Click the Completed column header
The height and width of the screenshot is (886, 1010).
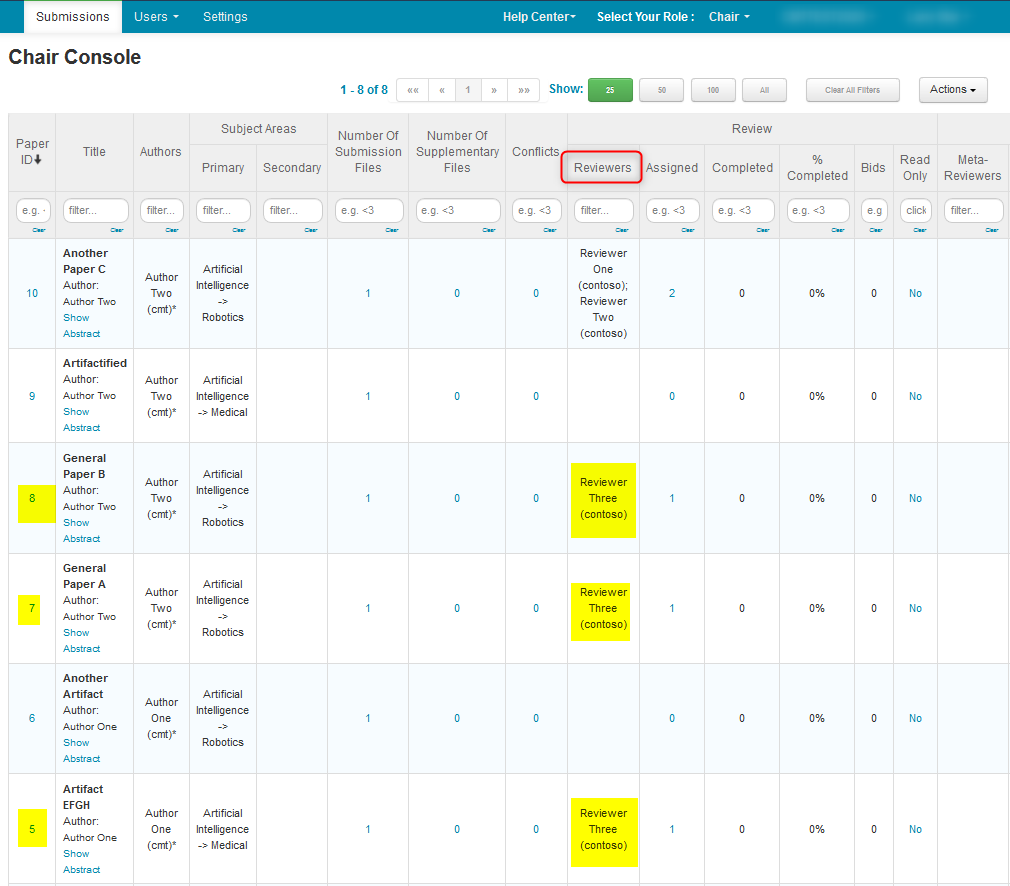point(742,168)
